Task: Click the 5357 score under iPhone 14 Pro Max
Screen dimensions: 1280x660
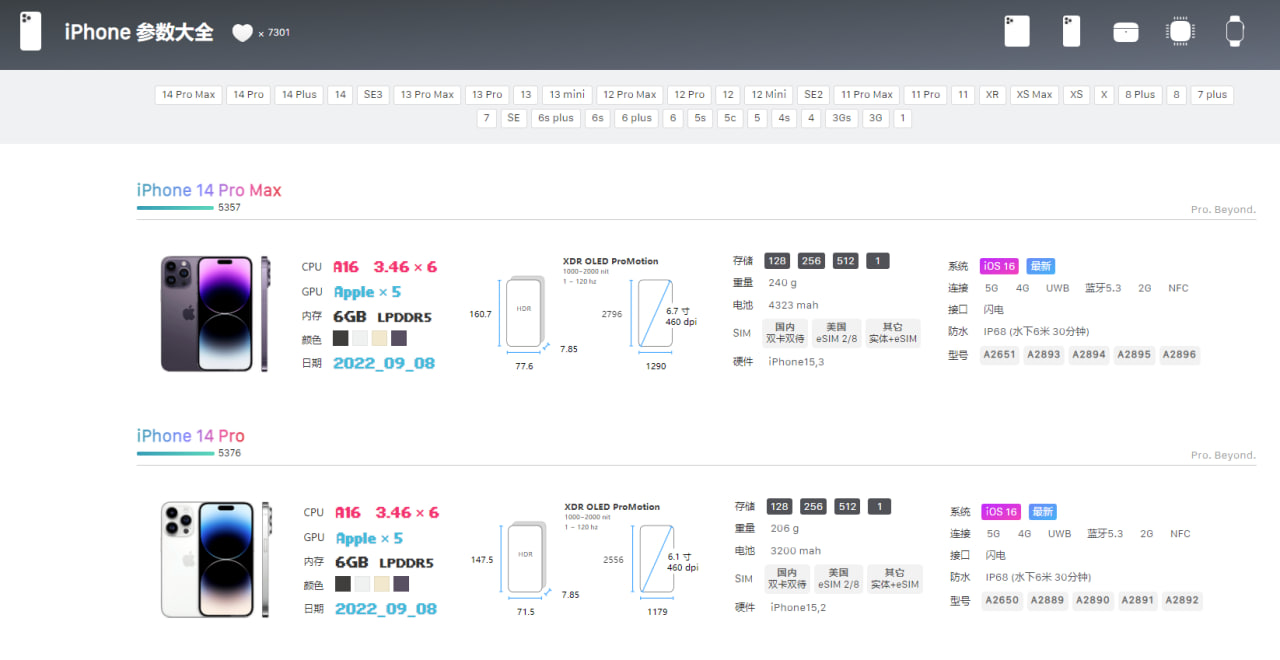Action: (229, 207)
